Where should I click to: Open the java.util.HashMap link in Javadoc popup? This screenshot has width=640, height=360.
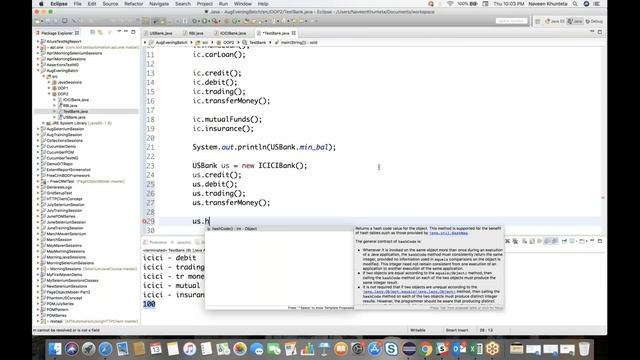(x=448, y=233)
